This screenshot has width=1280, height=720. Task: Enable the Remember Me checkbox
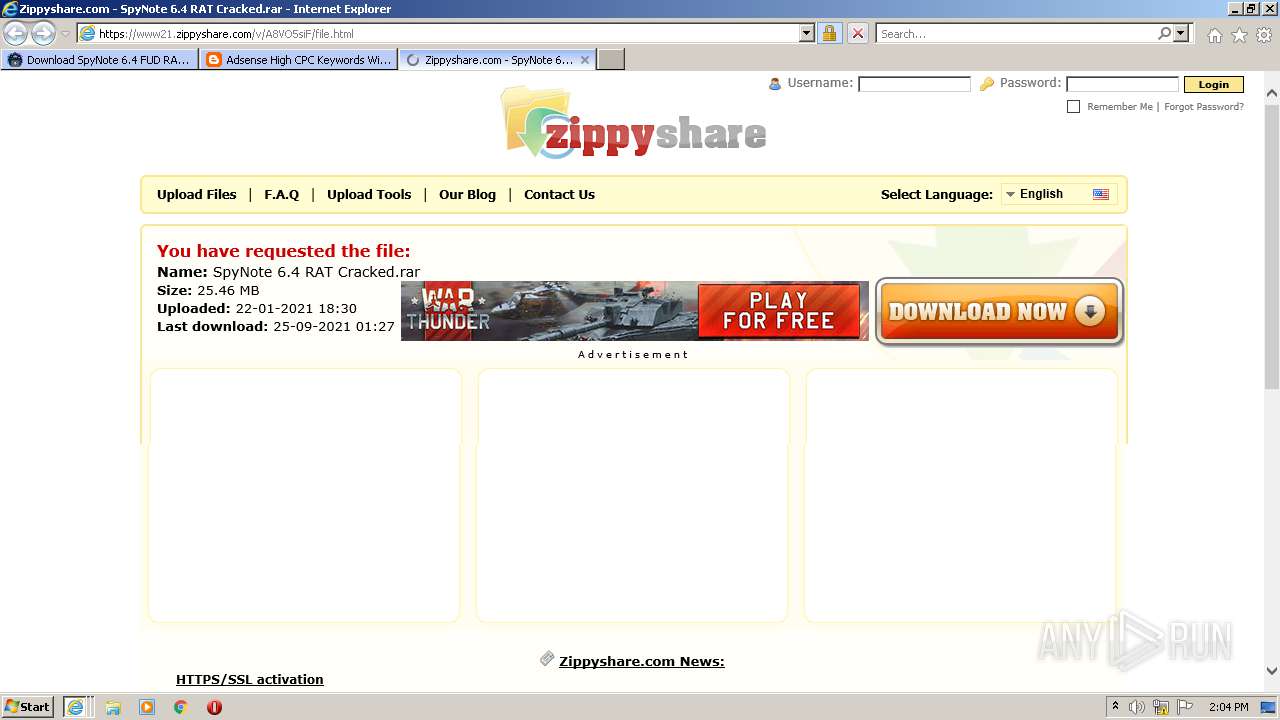click(1074, 106)
